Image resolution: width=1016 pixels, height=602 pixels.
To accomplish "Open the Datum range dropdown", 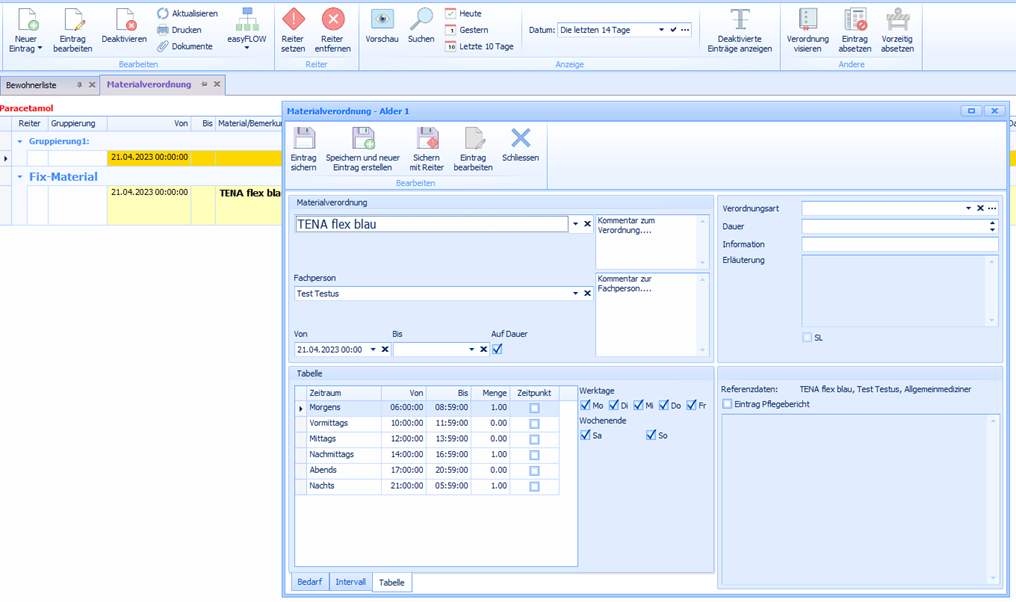I will pos(661,30).
